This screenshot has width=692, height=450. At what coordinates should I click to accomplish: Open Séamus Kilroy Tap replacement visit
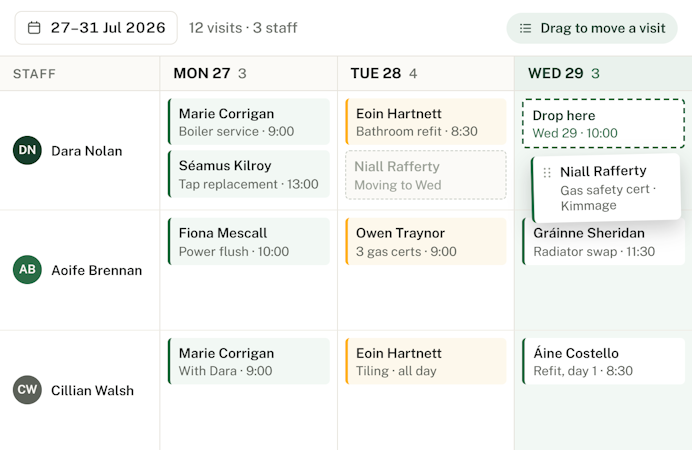point(249,174)
